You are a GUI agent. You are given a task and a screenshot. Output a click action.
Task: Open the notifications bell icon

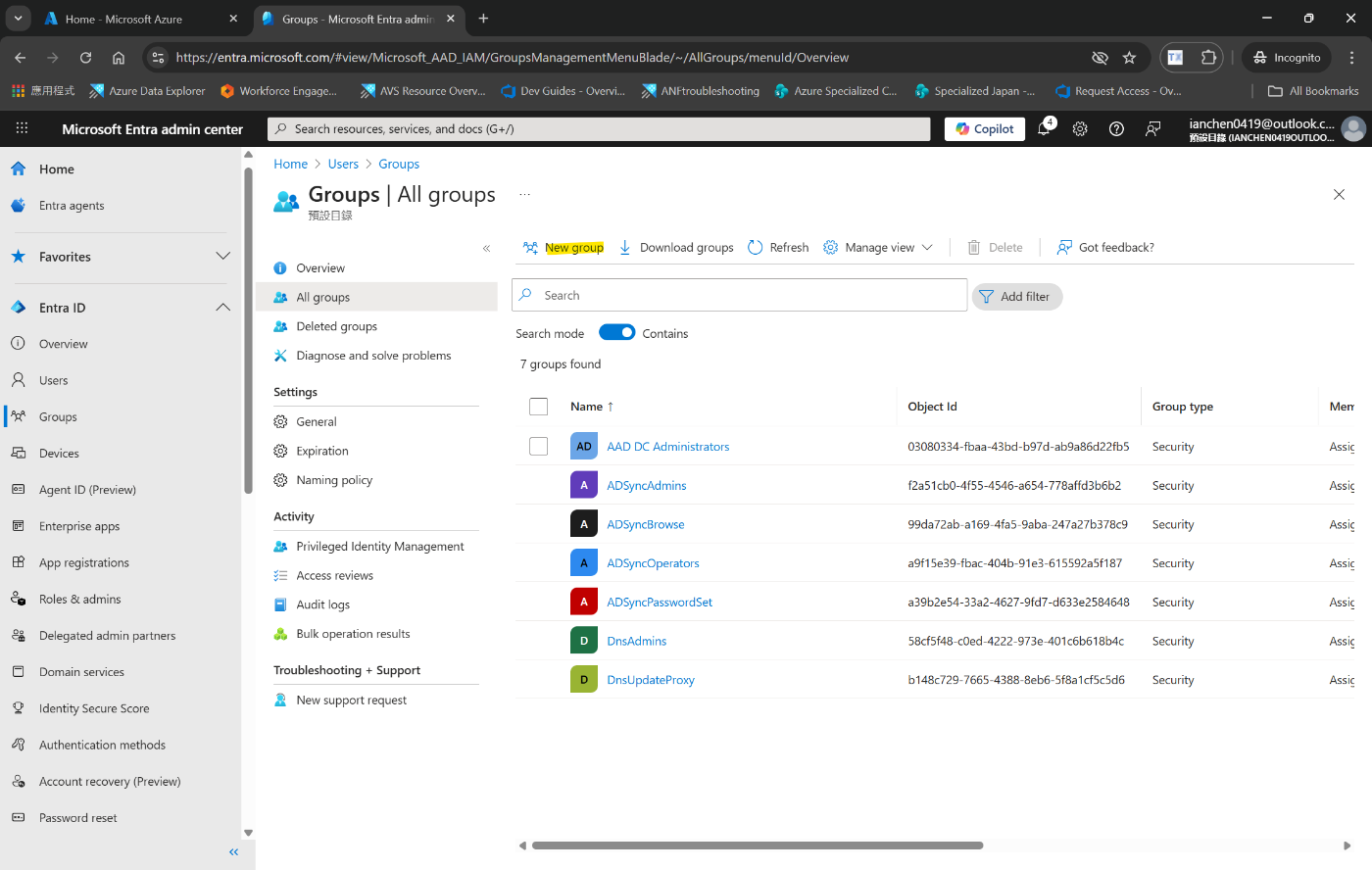1044,128
